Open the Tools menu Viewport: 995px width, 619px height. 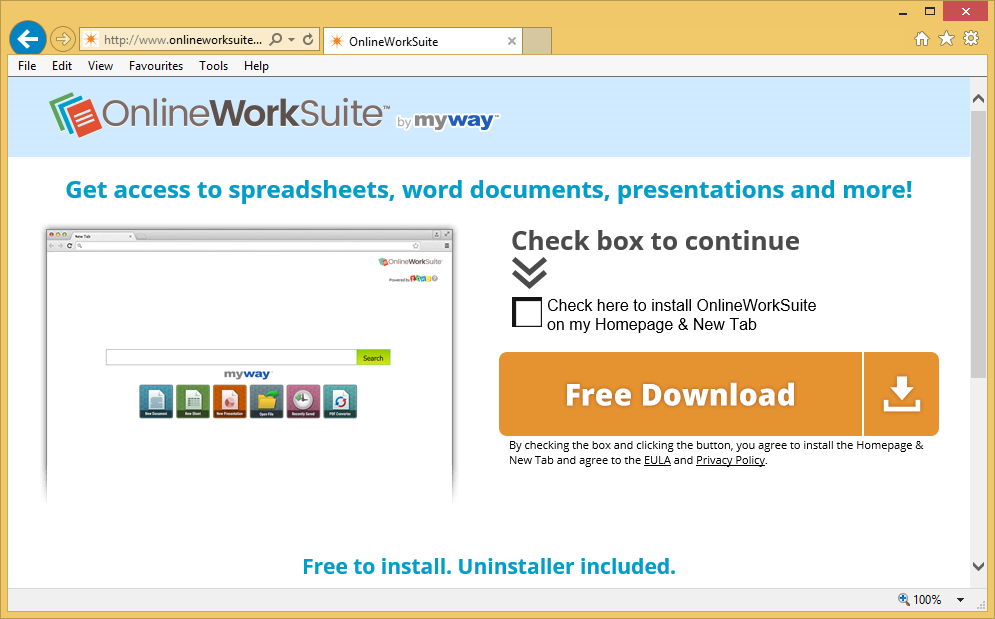(x=213, y=66)
